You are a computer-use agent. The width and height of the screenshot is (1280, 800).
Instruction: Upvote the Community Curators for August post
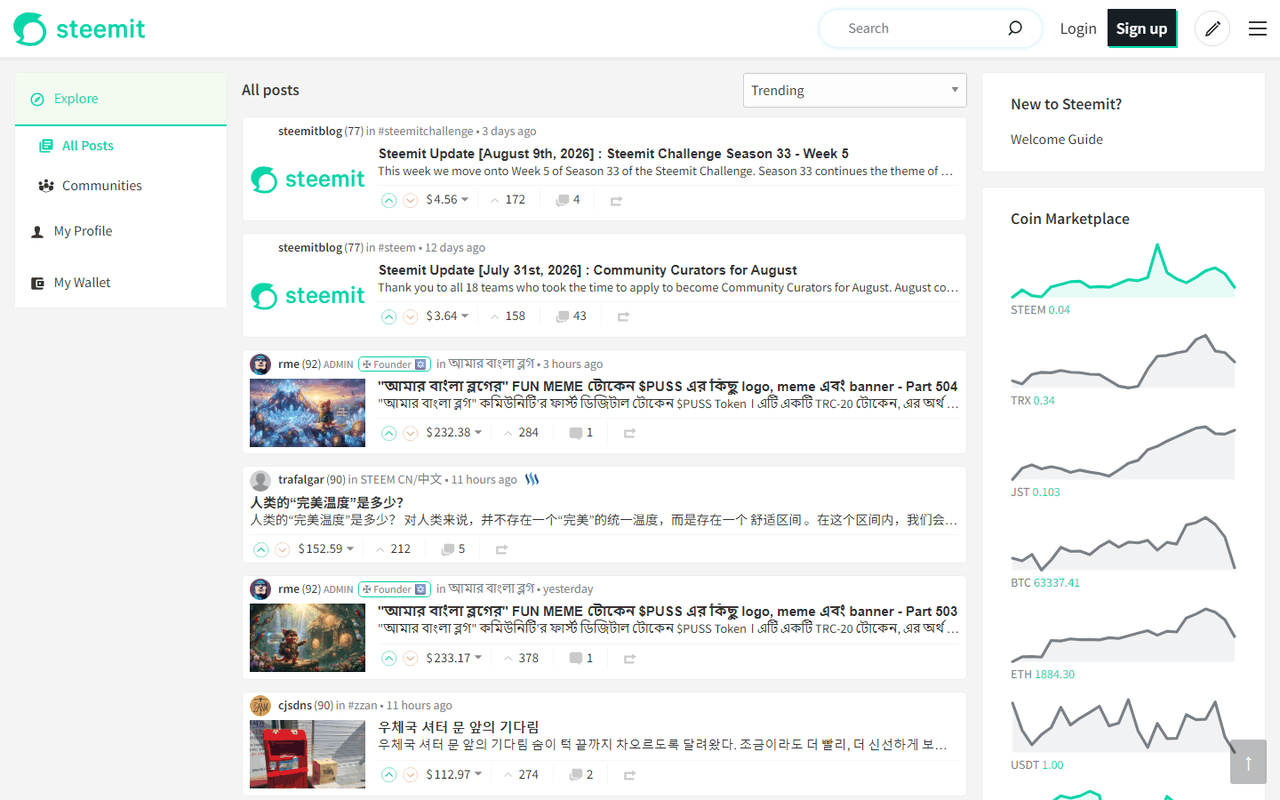389,316
